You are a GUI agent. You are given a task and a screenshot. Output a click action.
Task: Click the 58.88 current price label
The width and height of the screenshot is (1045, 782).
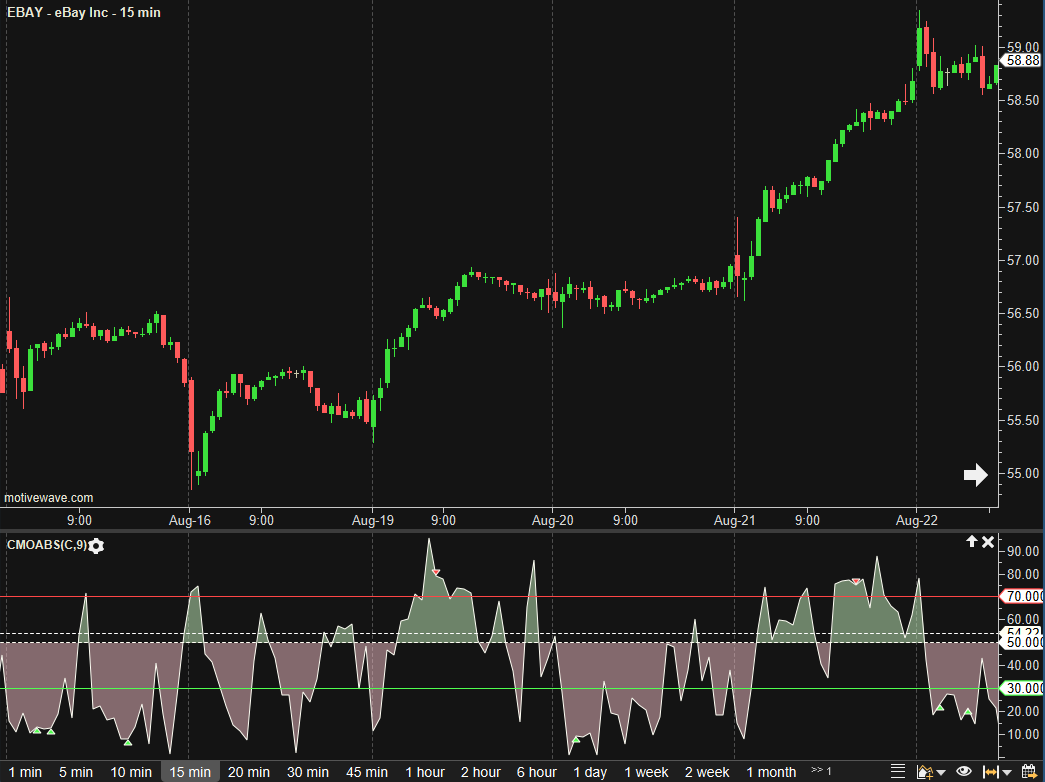tap(1022, 60)
